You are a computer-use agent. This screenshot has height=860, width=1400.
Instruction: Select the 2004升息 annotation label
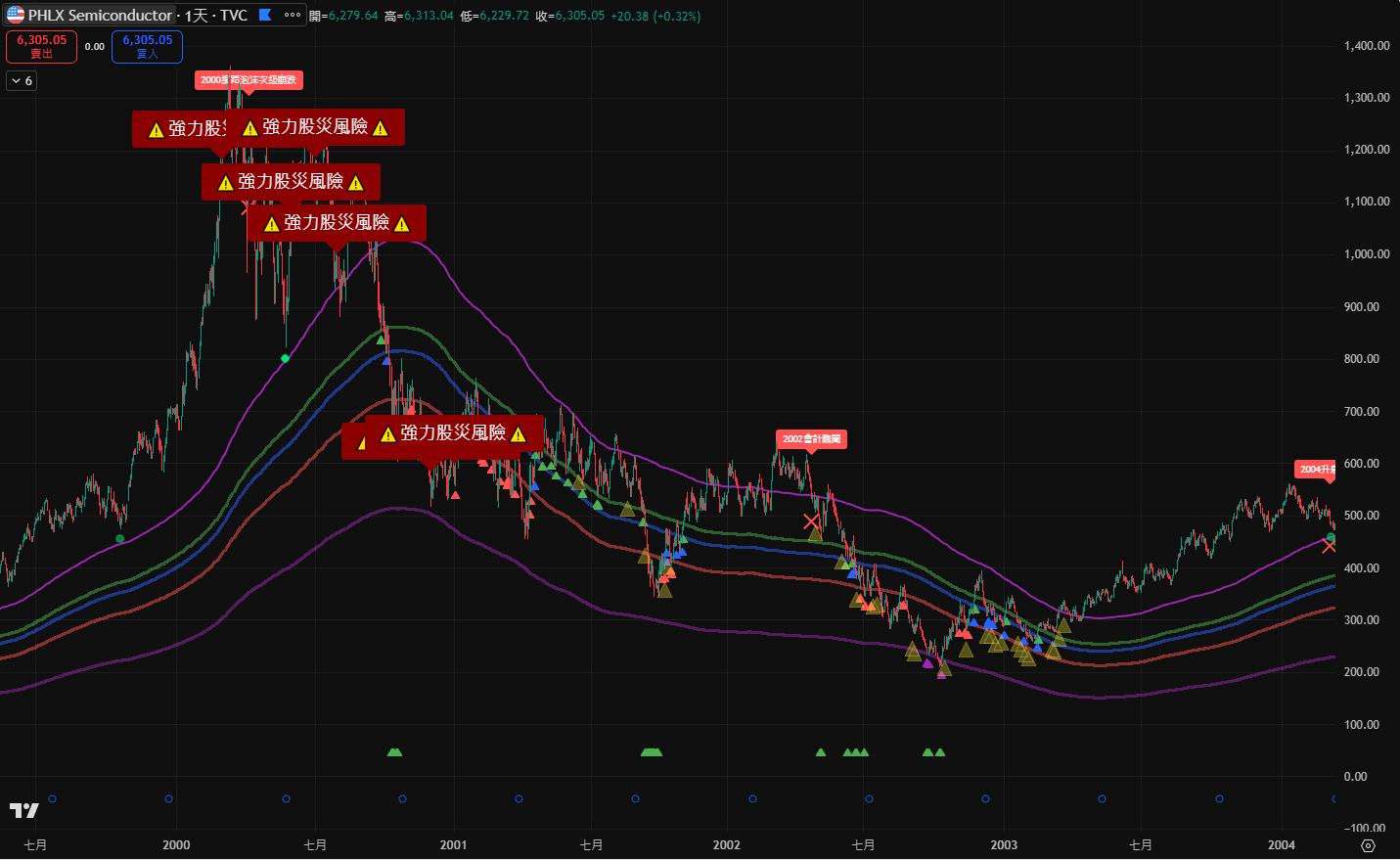point(1316,470)
